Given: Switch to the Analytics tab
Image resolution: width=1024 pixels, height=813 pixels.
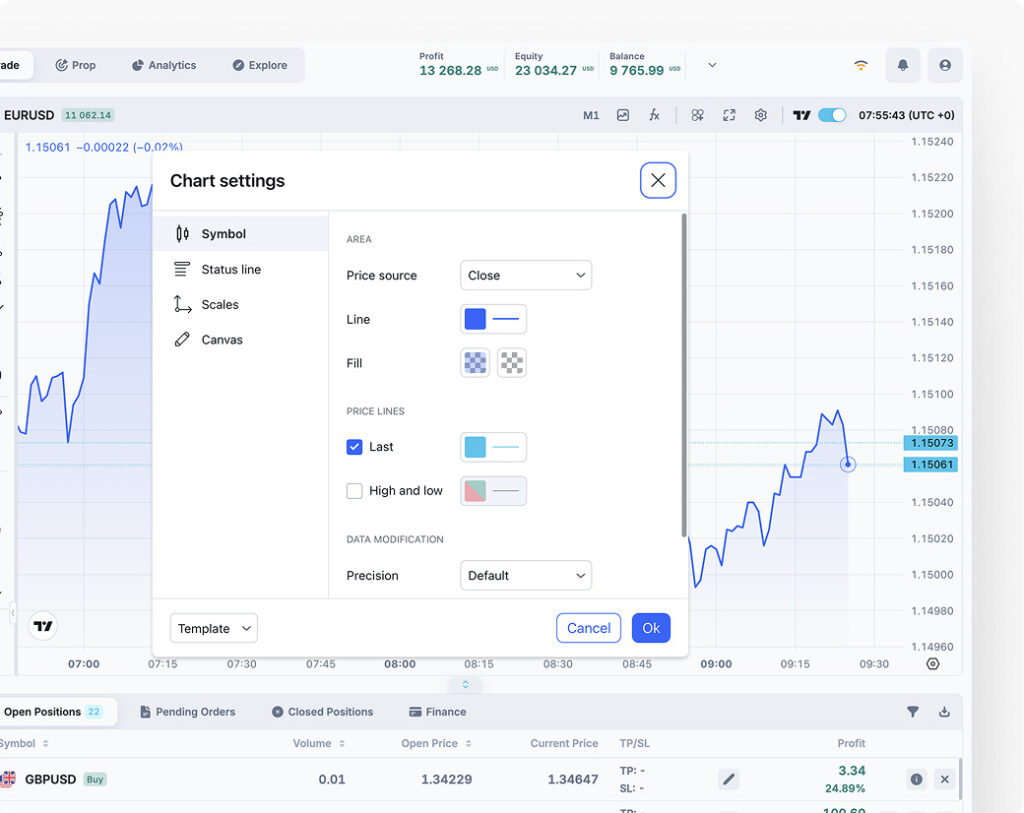Looking at the screenshot, I should tap(164, 65).
